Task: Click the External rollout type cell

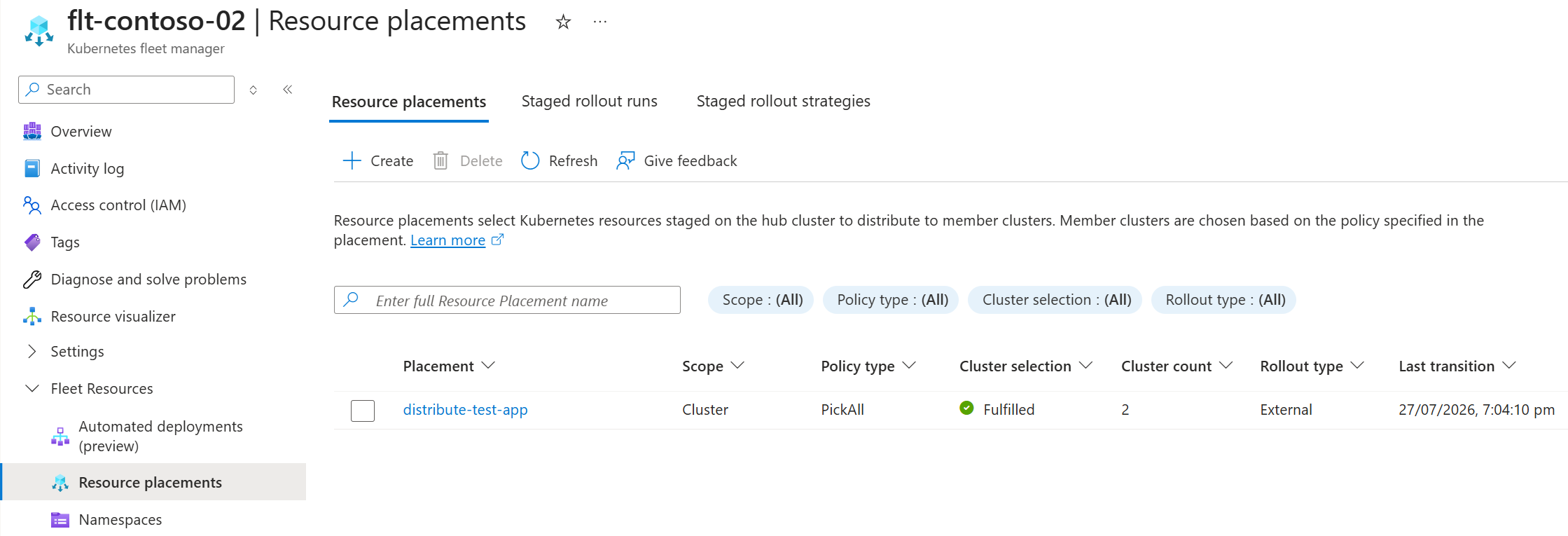Action: click(1286, 410)
